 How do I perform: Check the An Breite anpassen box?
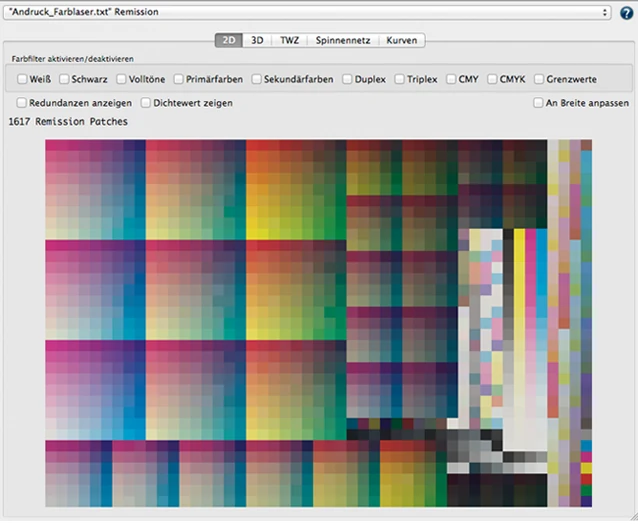coord(538,103)
